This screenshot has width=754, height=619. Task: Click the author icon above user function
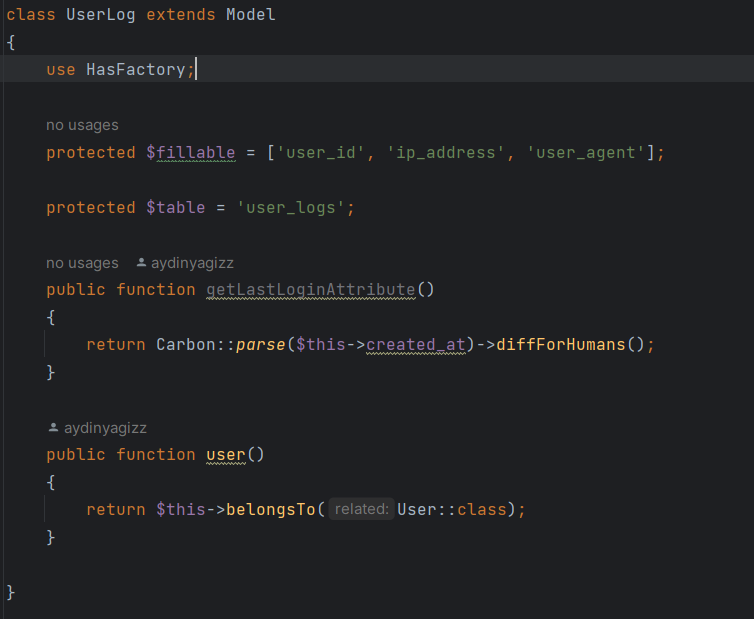[x=53, y=428]
